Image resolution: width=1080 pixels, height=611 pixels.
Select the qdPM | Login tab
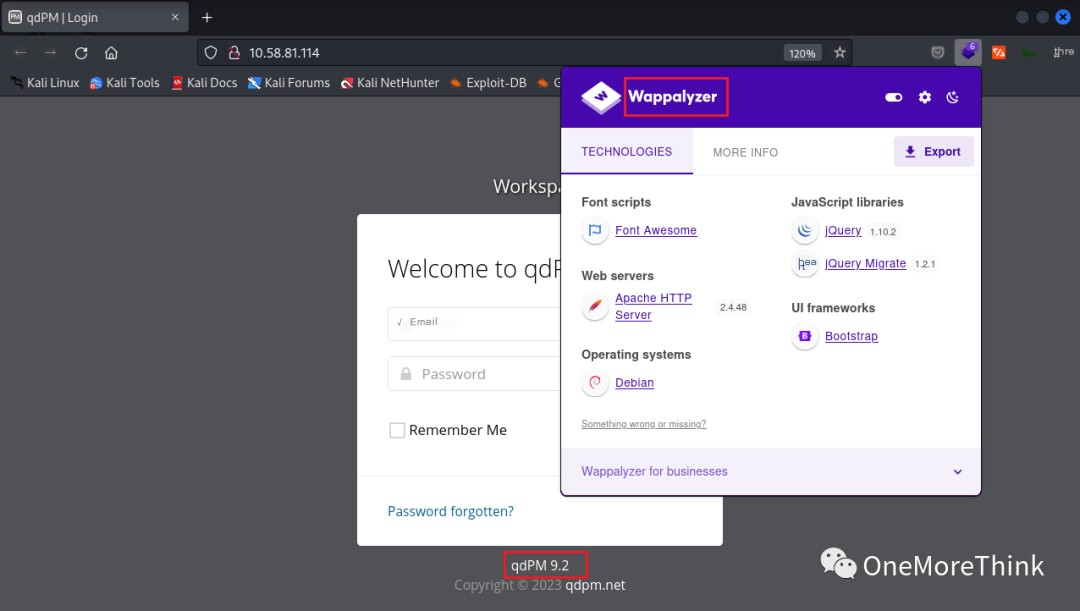(95, 17)
